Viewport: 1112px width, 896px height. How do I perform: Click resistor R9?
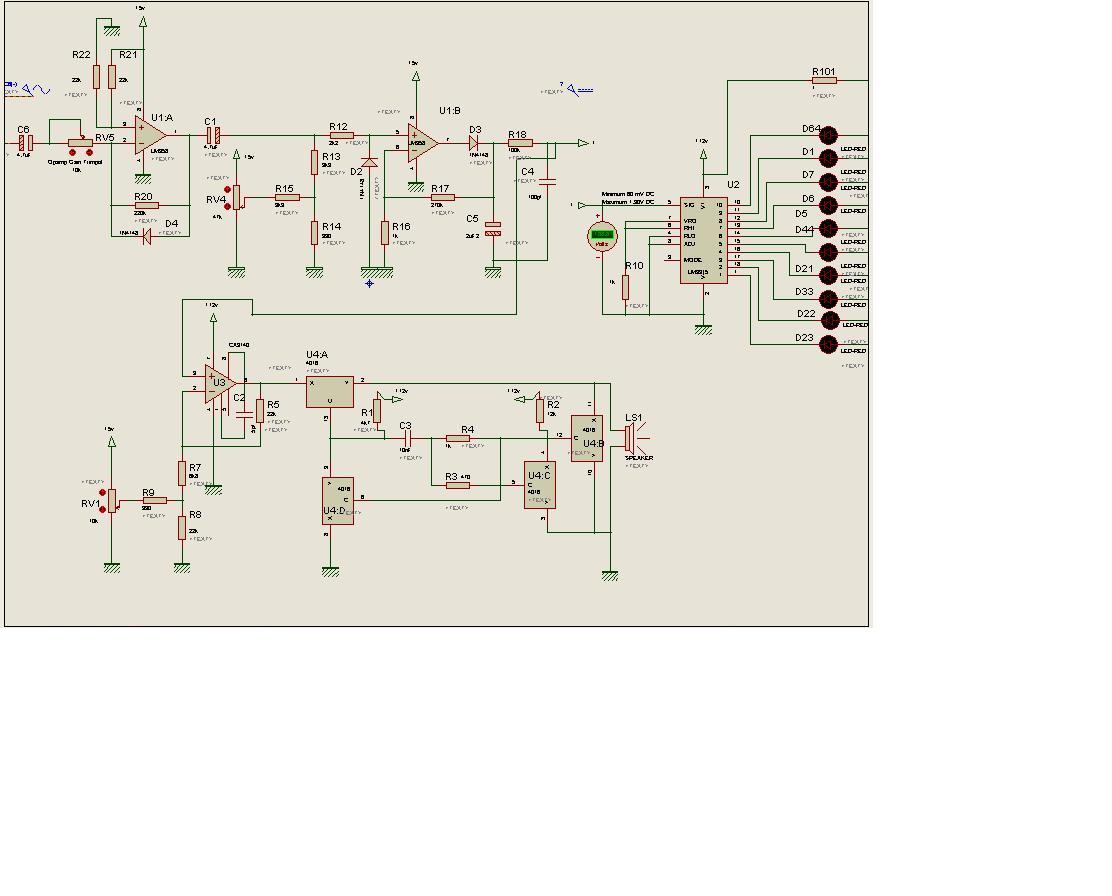coord(154,500)
